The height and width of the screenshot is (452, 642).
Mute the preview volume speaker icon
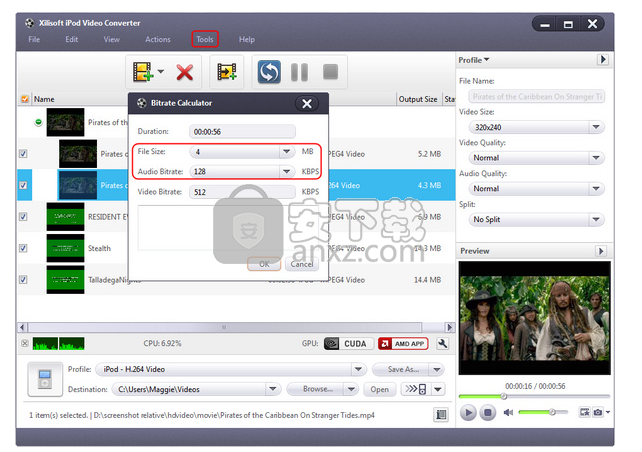(x=508, y=412)
